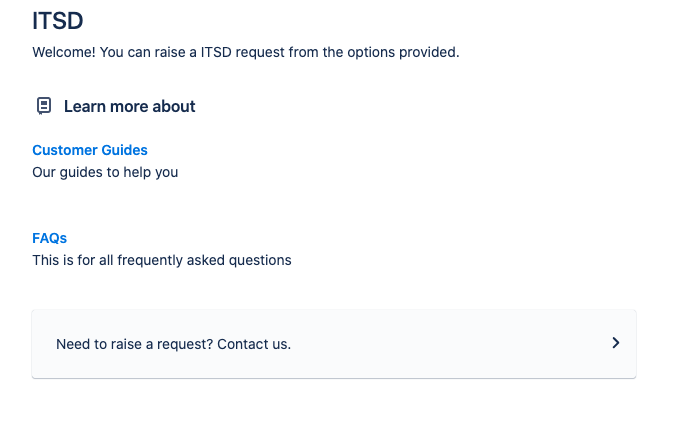Click the 'Learn more about' heading text

click(130, 106)
